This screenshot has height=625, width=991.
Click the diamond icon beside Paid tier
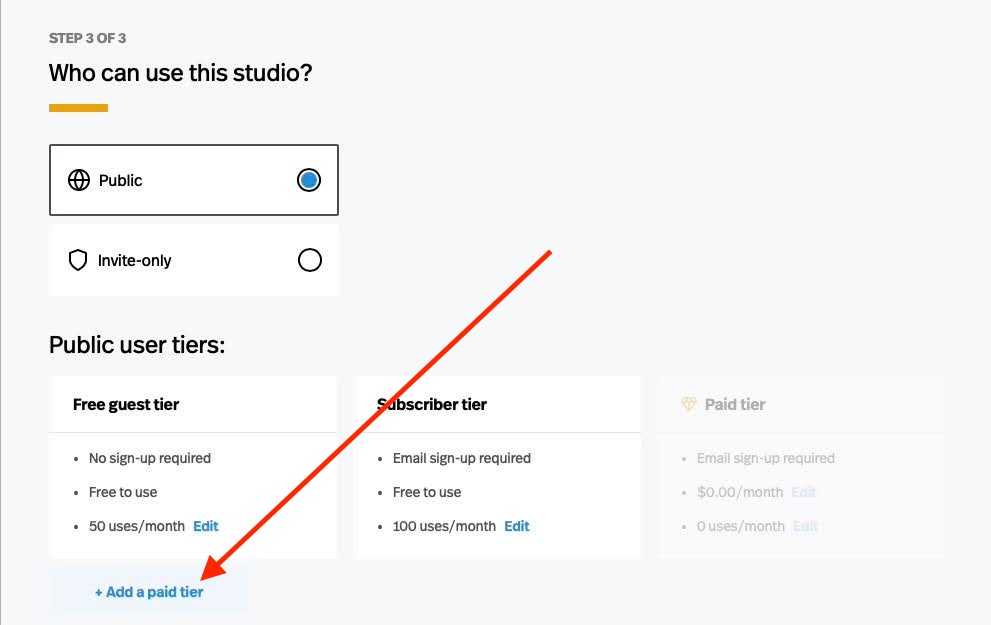[x=688, y=405]
